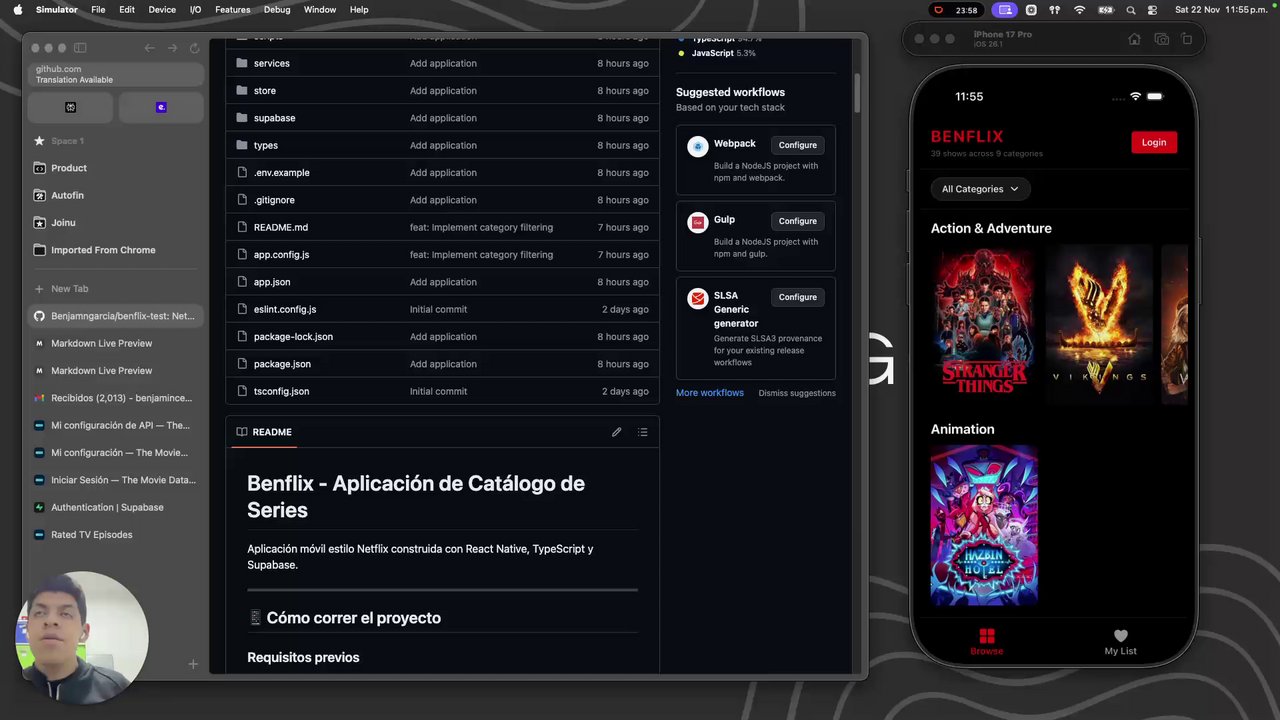
Task: Open Spotlight search in menu bar
Action: point(1131,10)
